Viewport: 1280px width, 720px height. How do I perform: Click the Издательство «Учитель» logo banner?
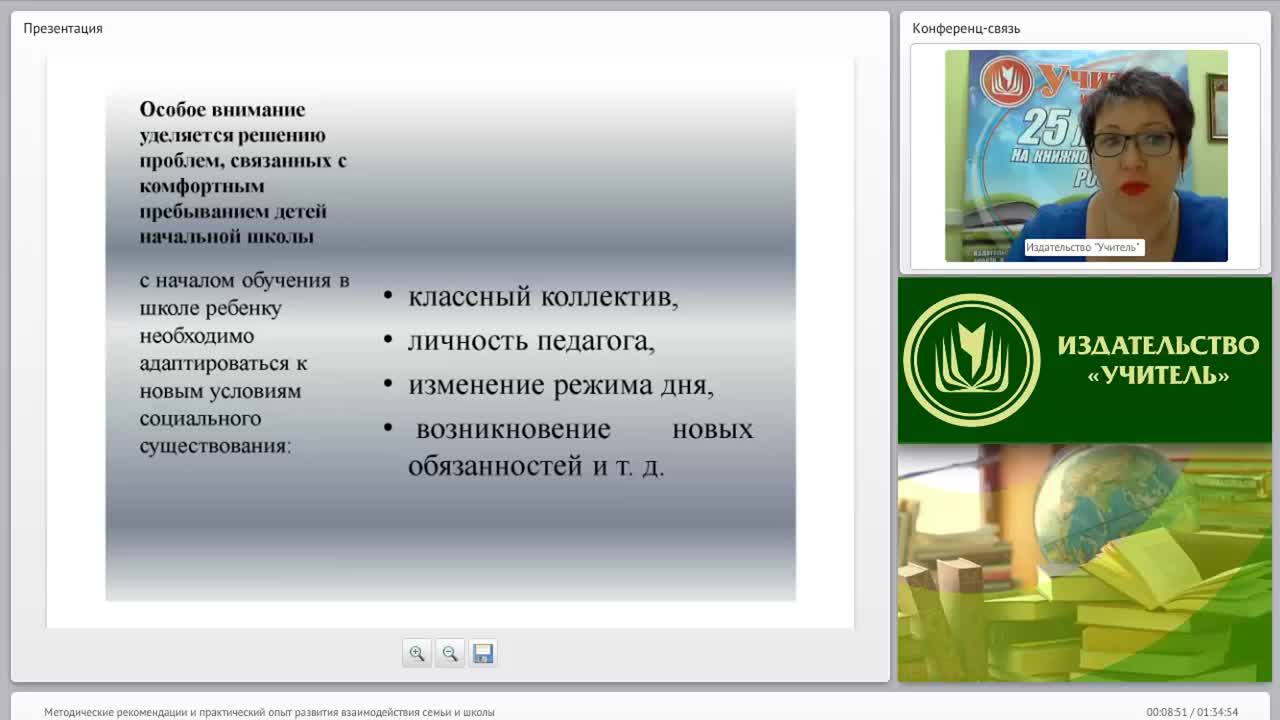tap(1085, 360)
